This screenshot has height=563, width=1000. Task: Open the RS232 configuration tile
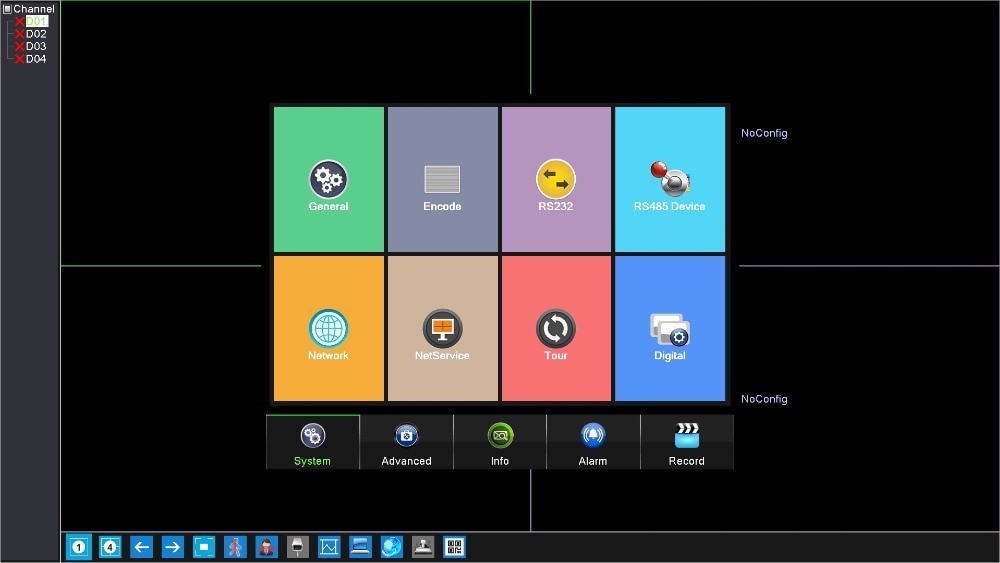tap(556, 179)
